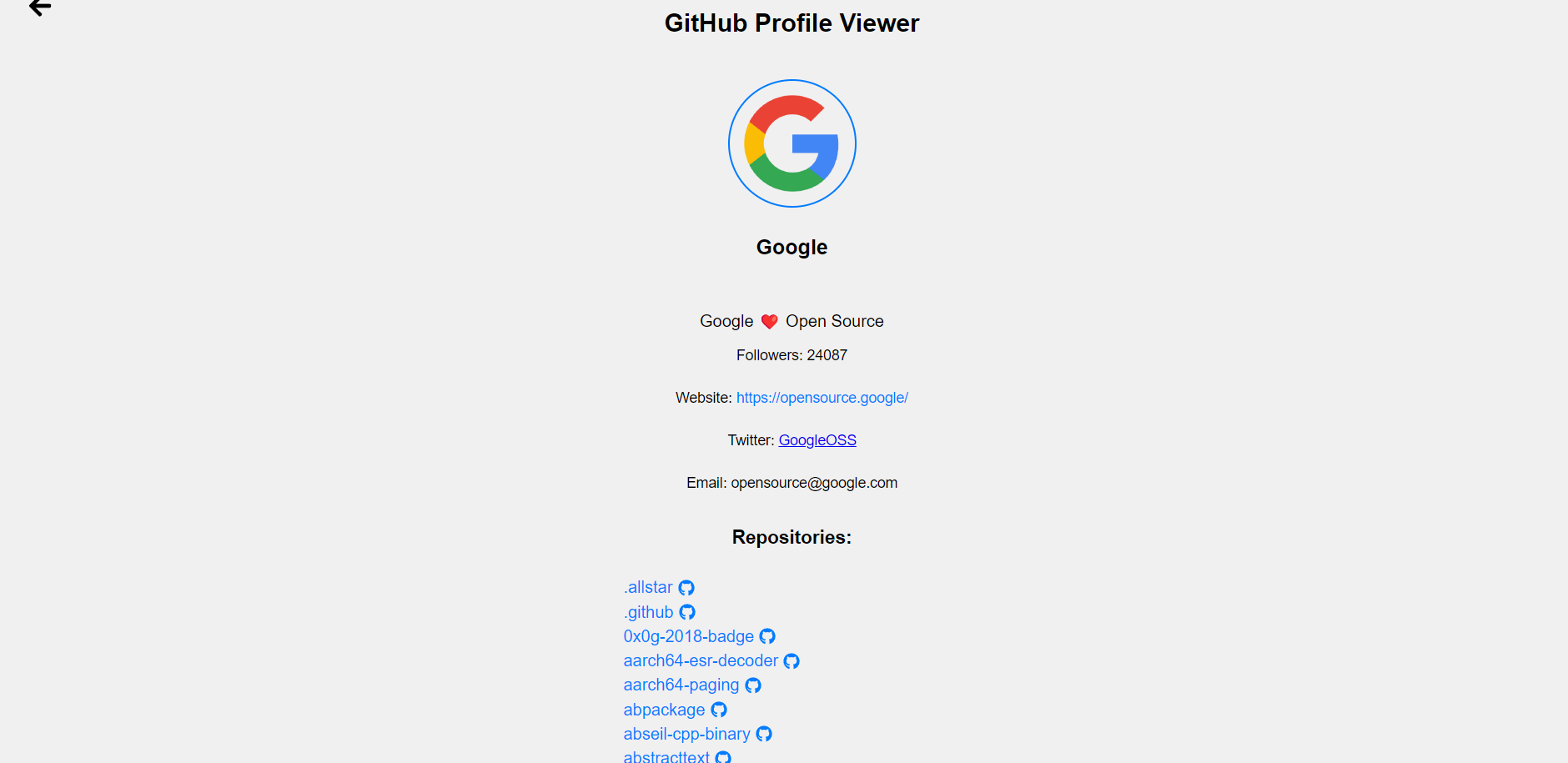Open the .github repository link
Image resolution: width=1568 pixels, height=763 pixels.
(648, 612)
